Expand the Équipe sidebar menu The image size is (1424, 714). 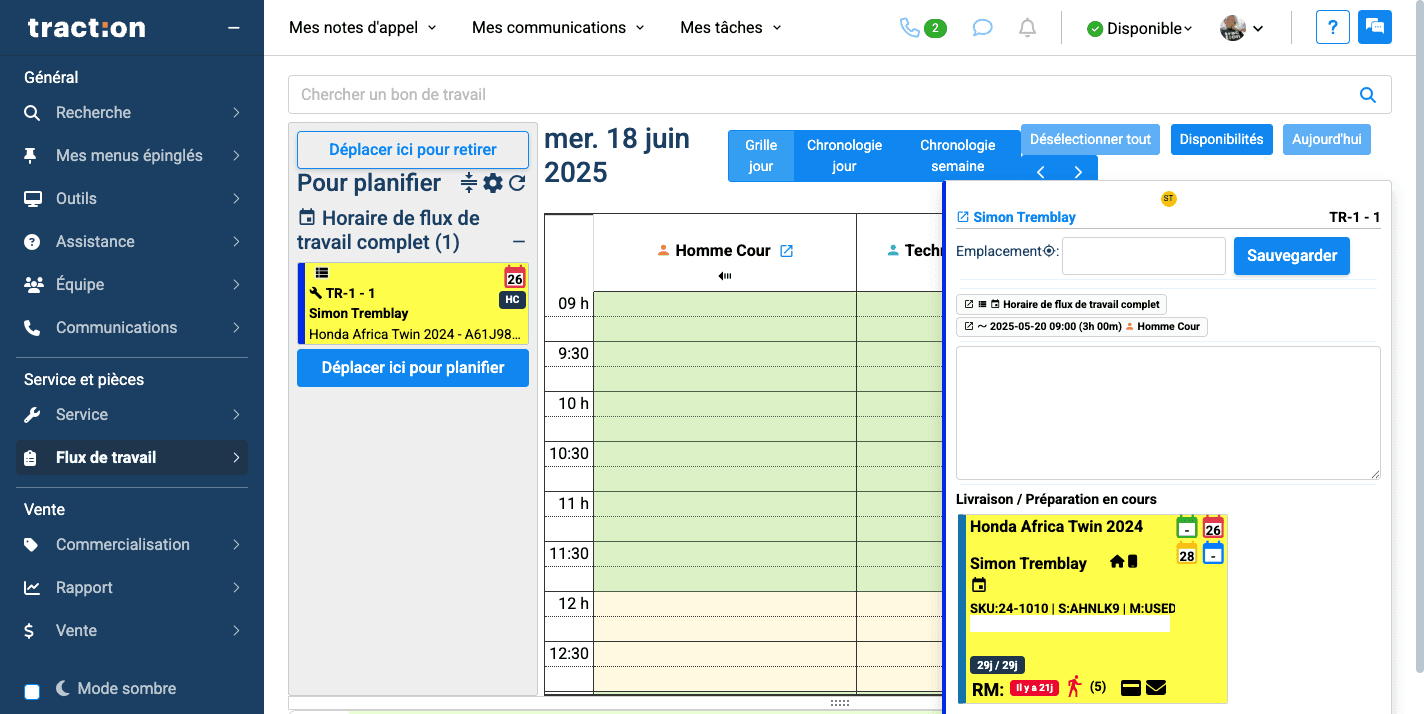132,285
